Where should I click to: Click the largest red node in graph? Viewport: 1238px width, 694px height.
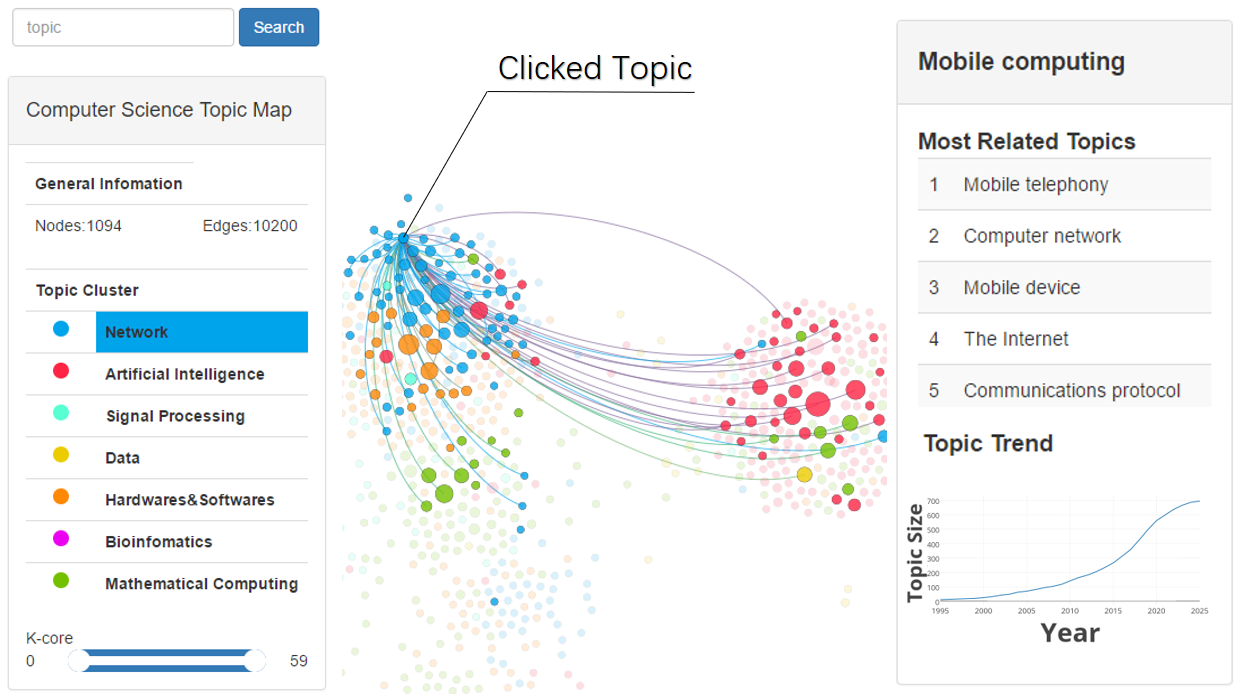click(x=817, y=404)
